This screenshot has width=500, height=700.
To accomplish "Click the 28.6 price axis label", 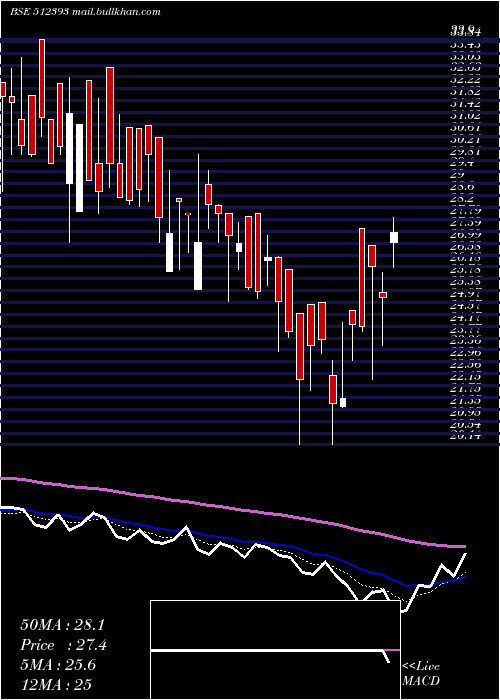I will click(x=462, y=188).
